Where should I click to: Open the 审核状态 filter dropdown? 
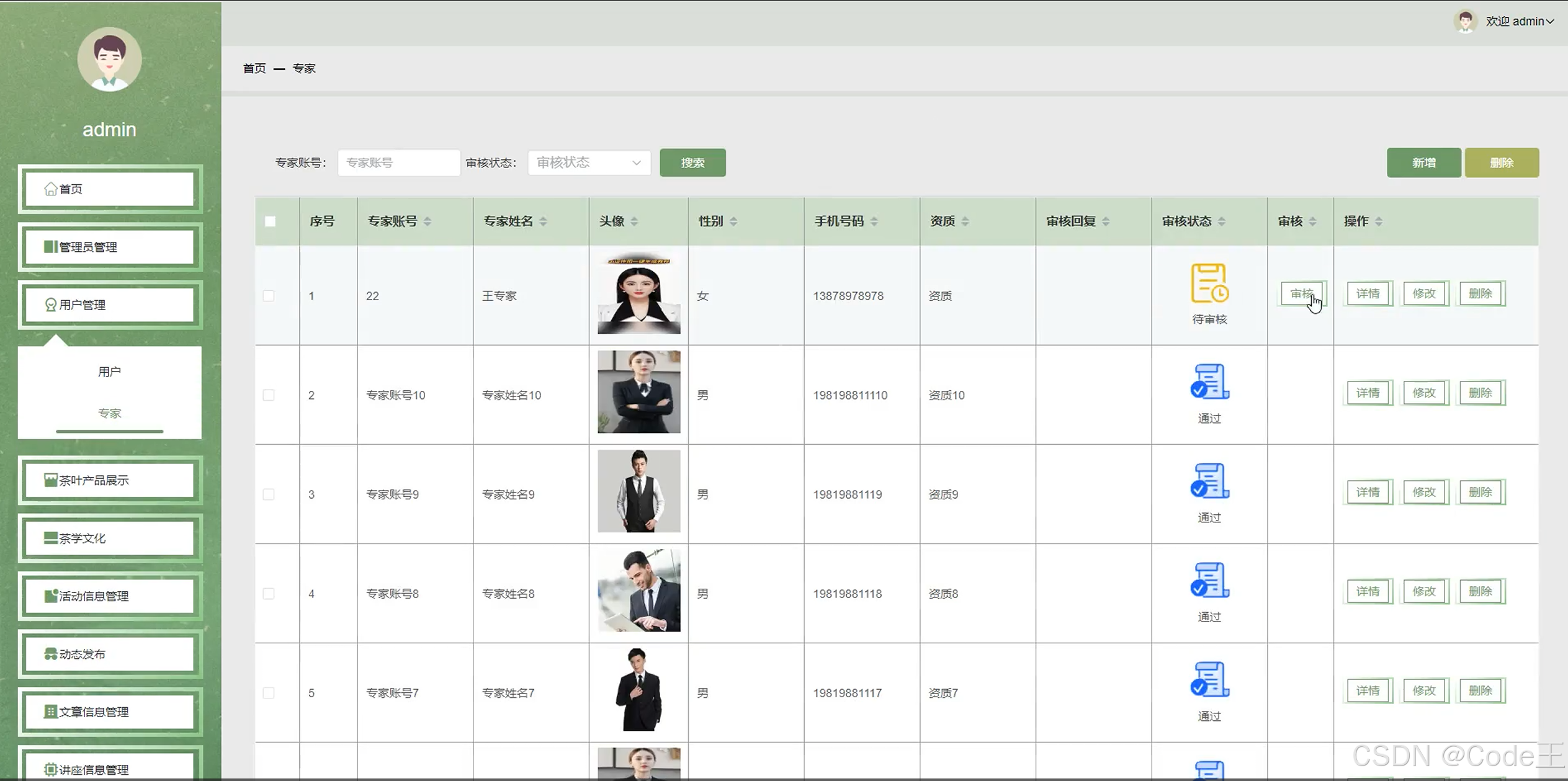pos(588,163)
